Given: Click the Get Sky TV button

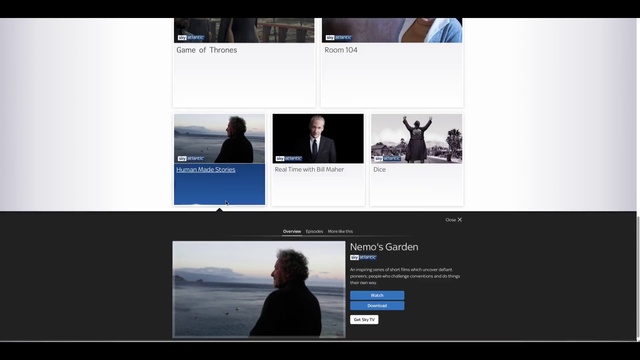Looking at the screenshot, I should click(x=364, y=320).
